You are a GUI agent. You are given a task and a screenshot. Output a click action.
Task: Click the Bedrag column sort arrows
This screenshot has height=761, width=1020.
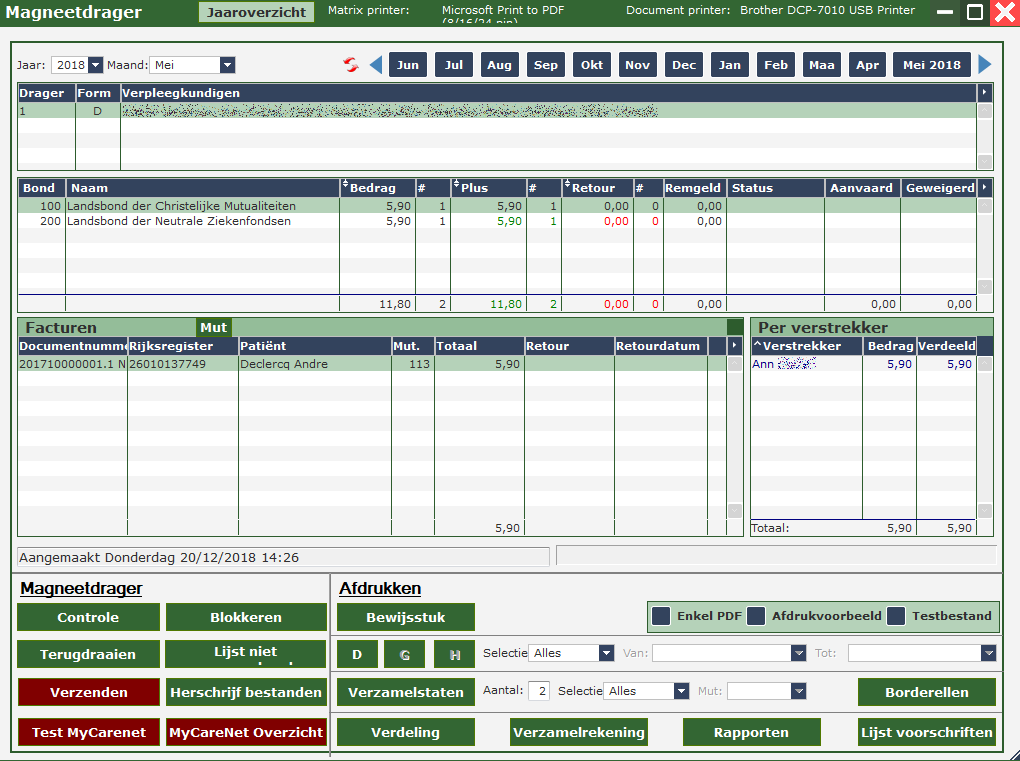click(x=345, y=187)
